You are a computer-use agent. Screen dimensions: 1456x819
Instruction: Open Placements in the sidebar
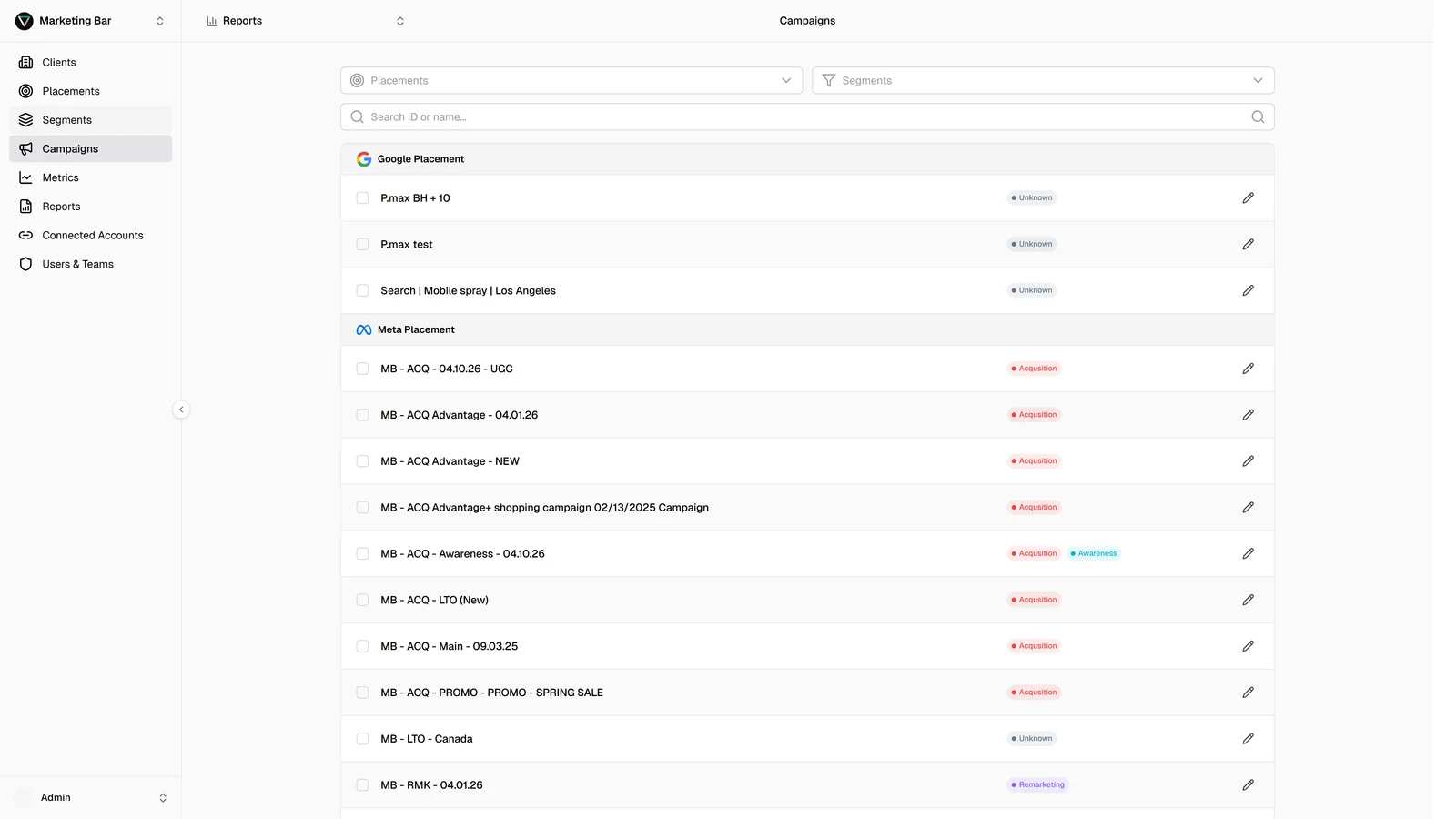coord(90,91)
